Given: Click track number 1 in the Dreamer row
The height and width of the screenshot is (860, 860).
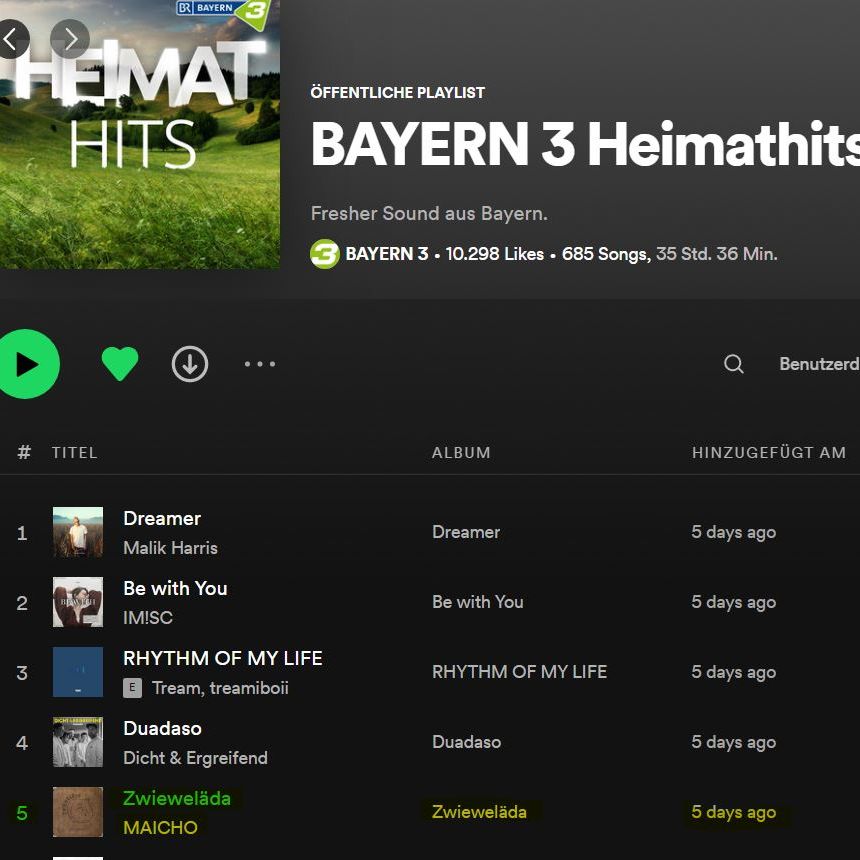Looking at the screenshot, I should click(22, 533).
